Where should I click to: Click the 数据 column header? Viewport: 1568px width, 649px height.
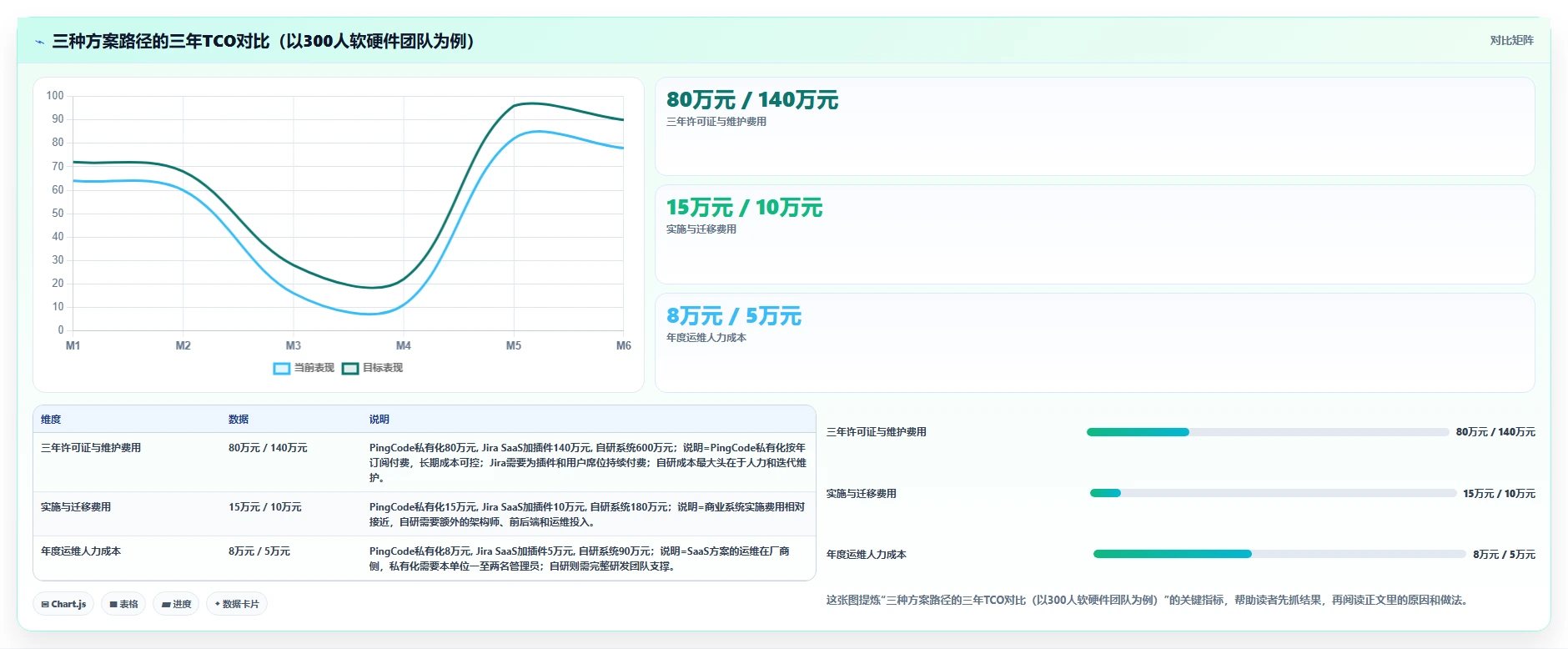pyautogui.click(x=239, y=420)
